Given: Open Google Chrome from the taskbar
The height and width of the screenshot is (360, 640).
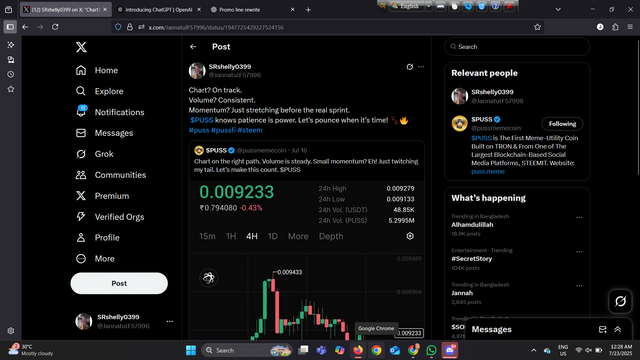Looking at the screenshot, I should click(x=376, y=350).
